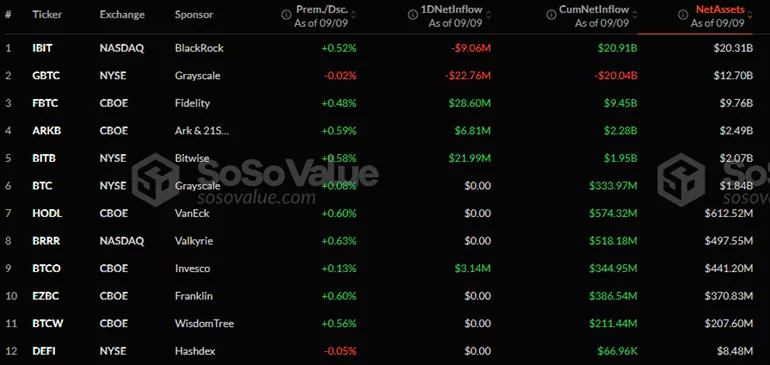Sort by Prem./Dsc. using its sort arrows
The height and width of the screenshot is (365, 770).
[354, 15]
